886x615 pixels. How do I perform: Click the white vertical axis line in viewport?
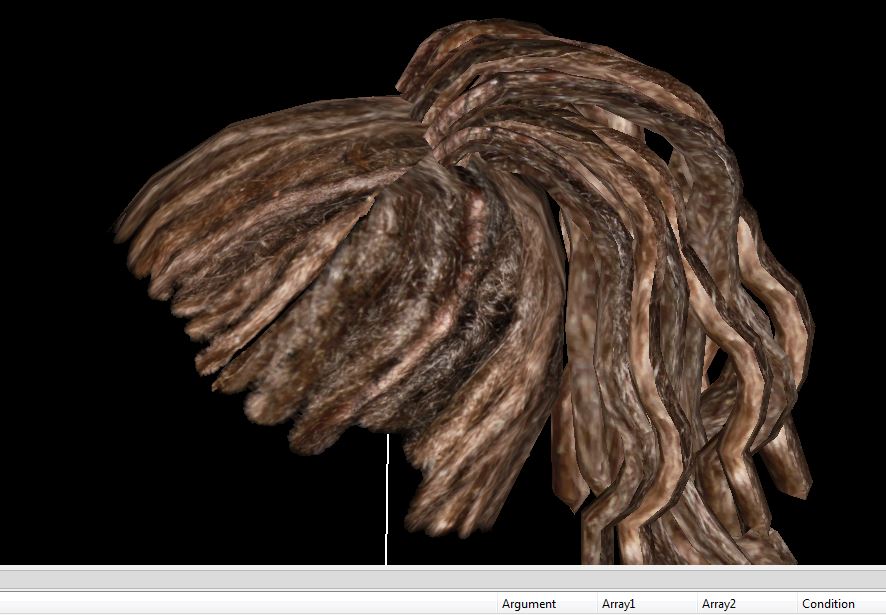[x=387, y=500]
